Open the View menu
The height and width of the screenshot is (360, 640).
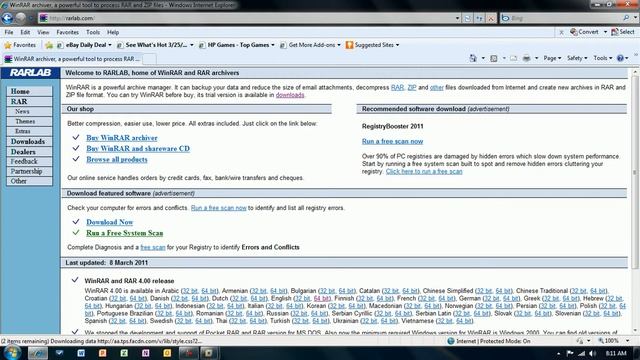point(43,32)
